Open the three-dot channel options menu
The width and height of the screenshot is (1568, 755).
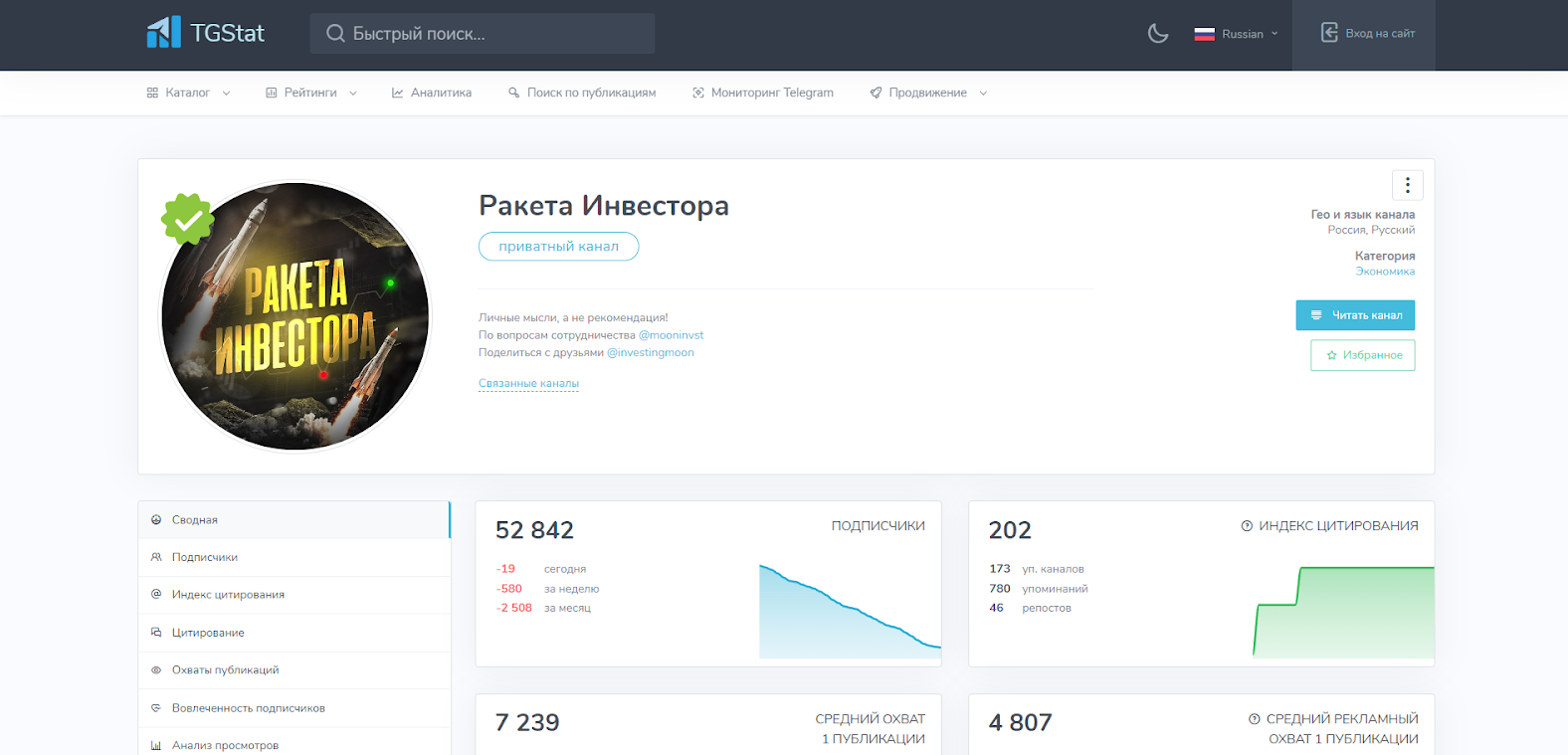tap(1407, 185)
